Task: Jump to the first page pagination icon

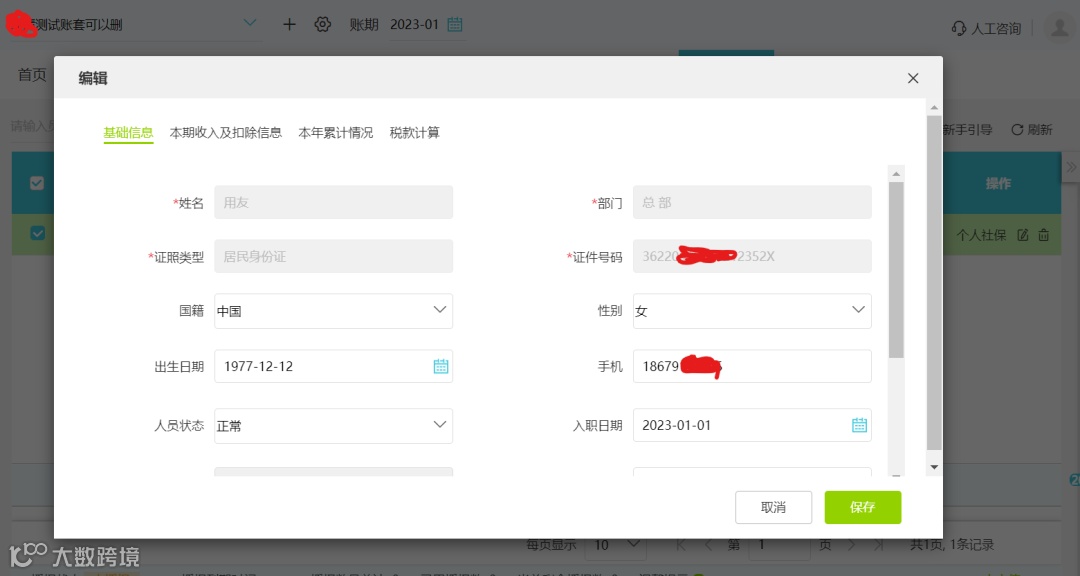Action: [681, 545]
